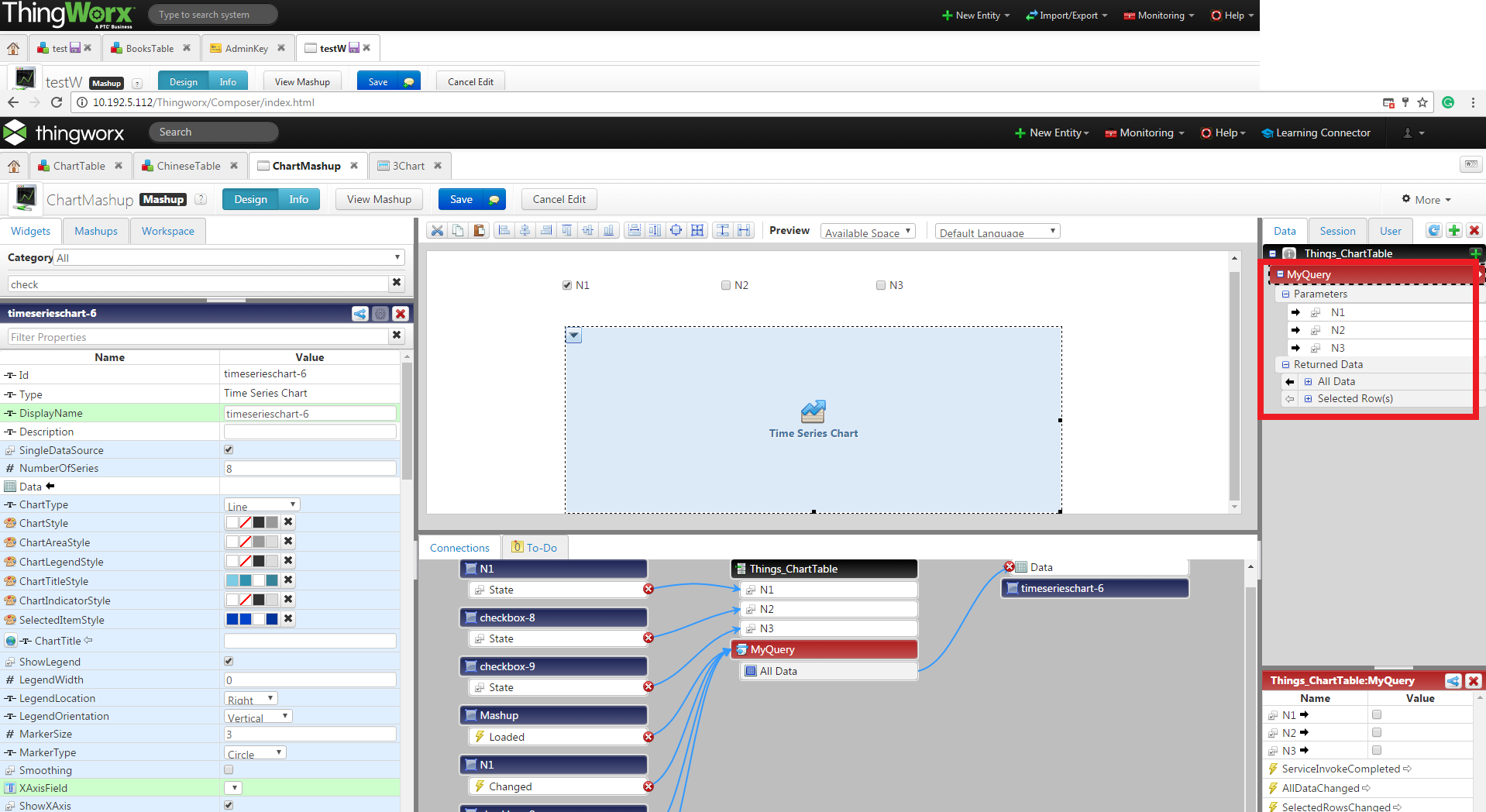Remove the Mashup Loaded connection
The height and width of the screenshot is (812, 1486).
coord(648,736)
